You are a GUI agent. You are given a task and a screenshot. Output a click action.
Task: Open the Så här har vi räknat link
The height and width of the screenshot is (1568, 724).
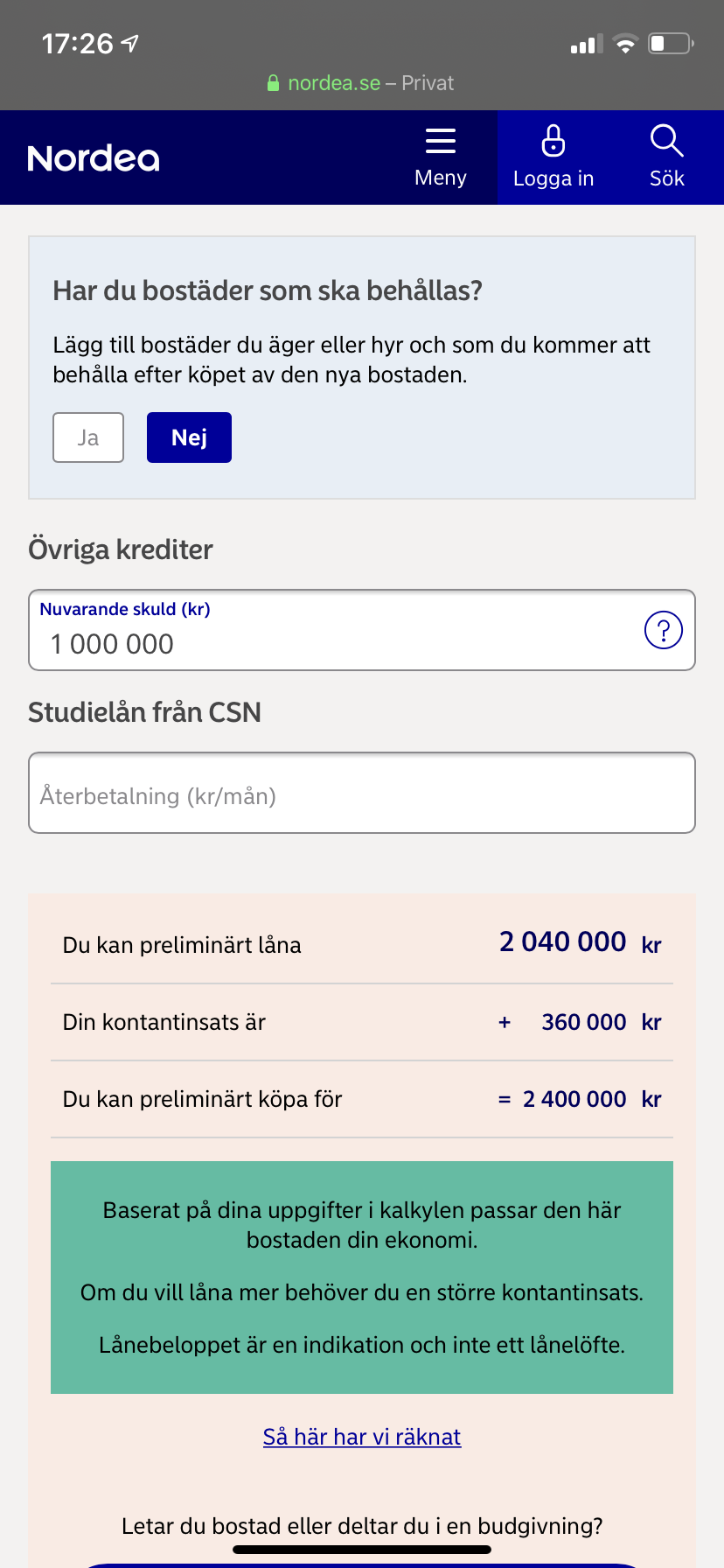[361, 1437]
